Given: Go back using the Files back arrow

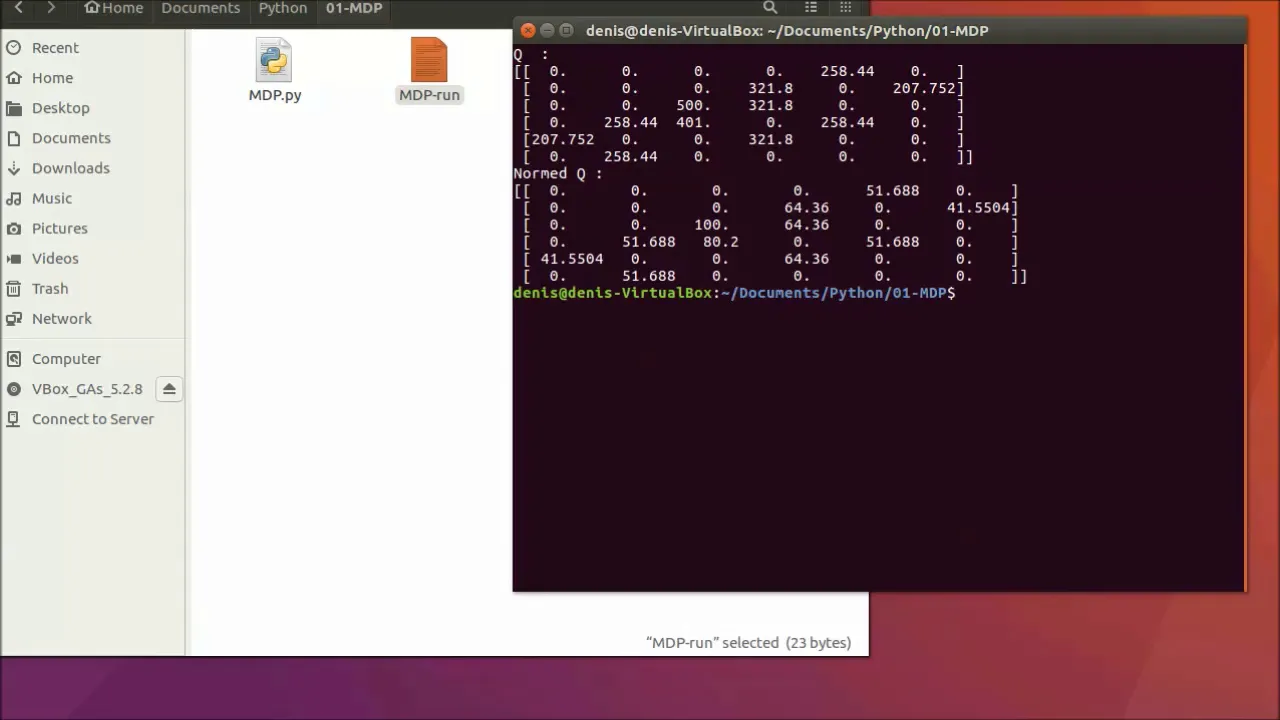Looking at the screenshot, I should pyautogui.click(x=18, y=8).
